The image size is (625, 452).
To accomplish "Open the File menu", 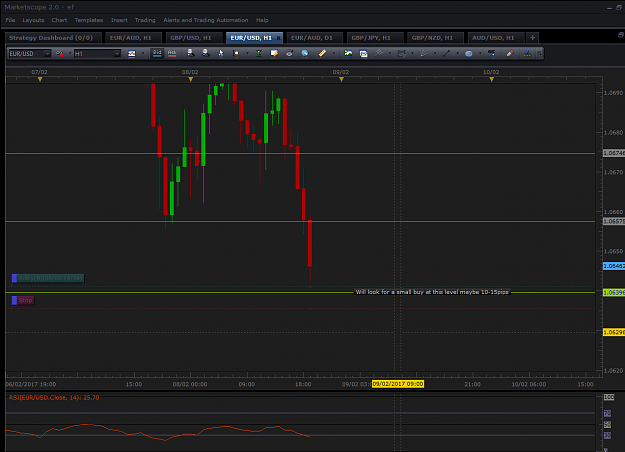I will (10, 20).
